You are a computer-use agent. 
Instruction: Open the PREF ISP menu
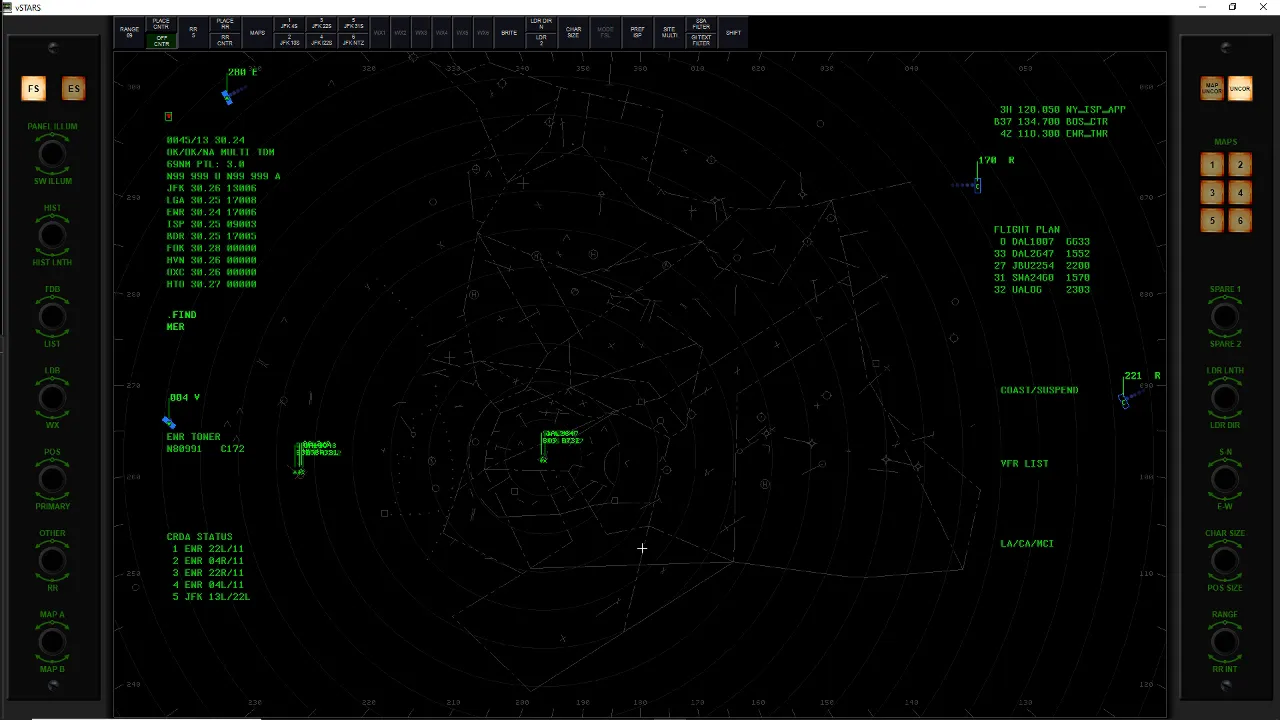click(x=637, y=32)
